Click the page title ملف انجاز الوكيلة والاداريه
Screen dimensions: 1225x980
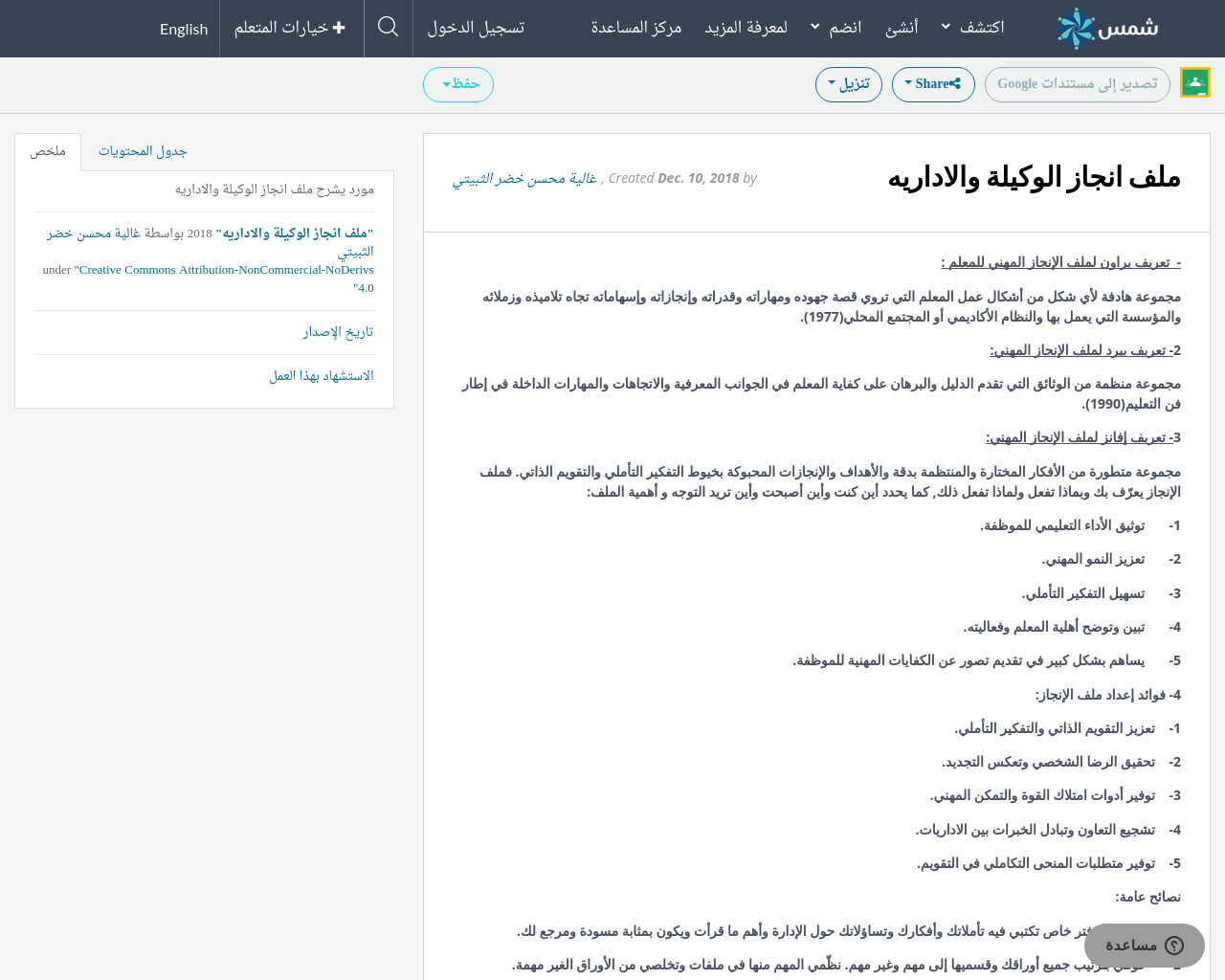coord(1034,177)
